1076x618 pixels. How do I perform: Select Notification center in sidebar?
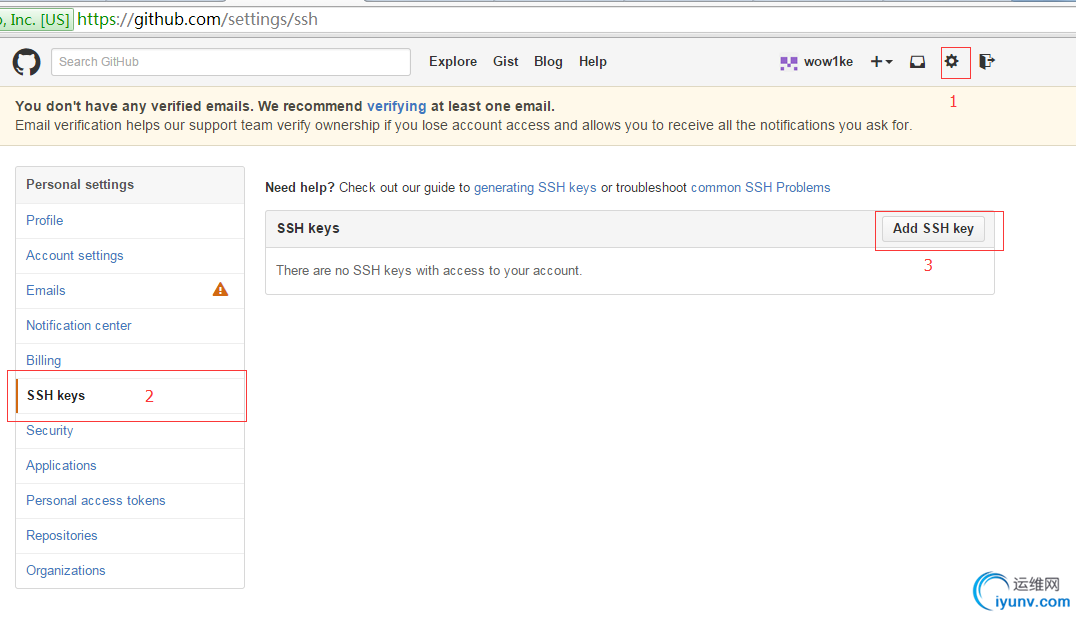click(x=130, y=325)
